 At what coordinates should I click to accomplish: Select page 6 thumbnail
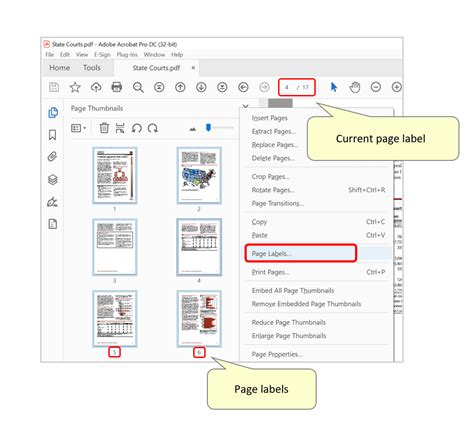pos(199,319)
